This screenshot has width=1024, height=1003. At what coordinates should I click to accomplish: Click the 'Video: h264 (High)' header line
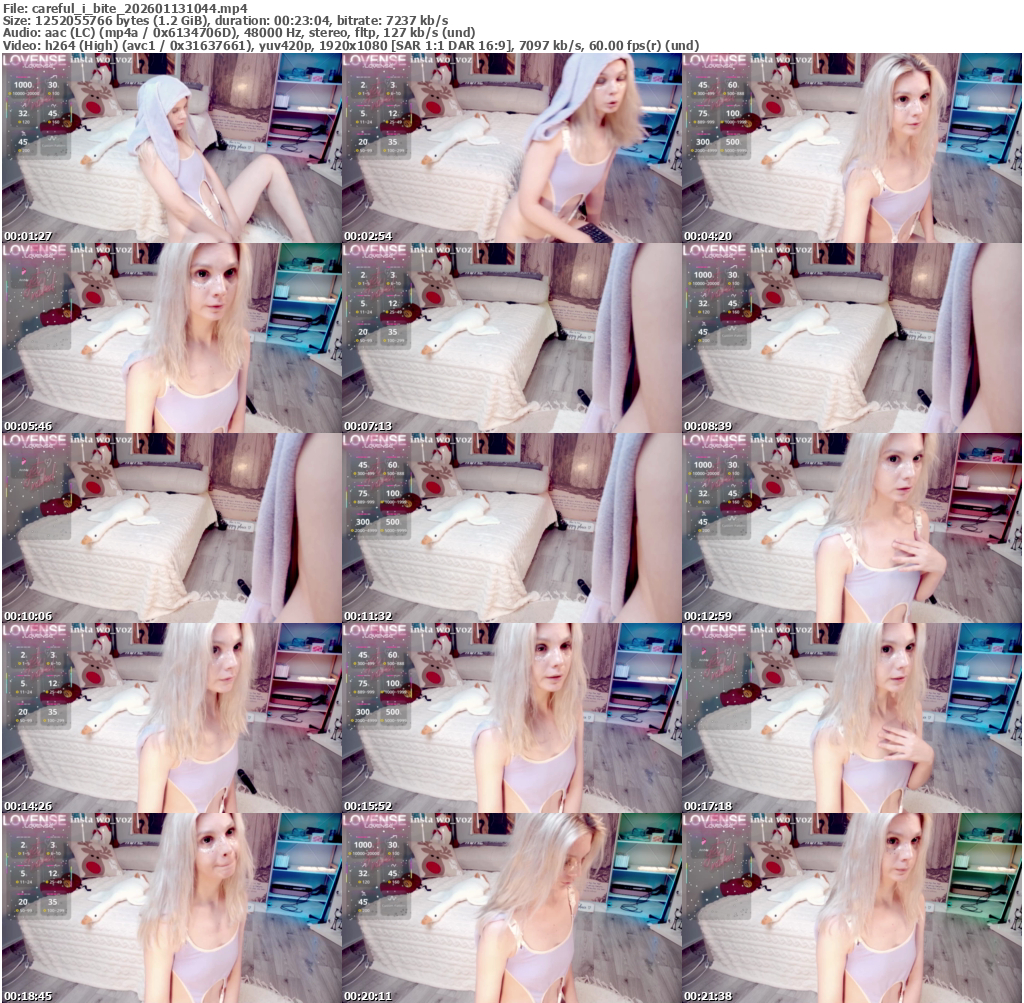tap(351, 45)
